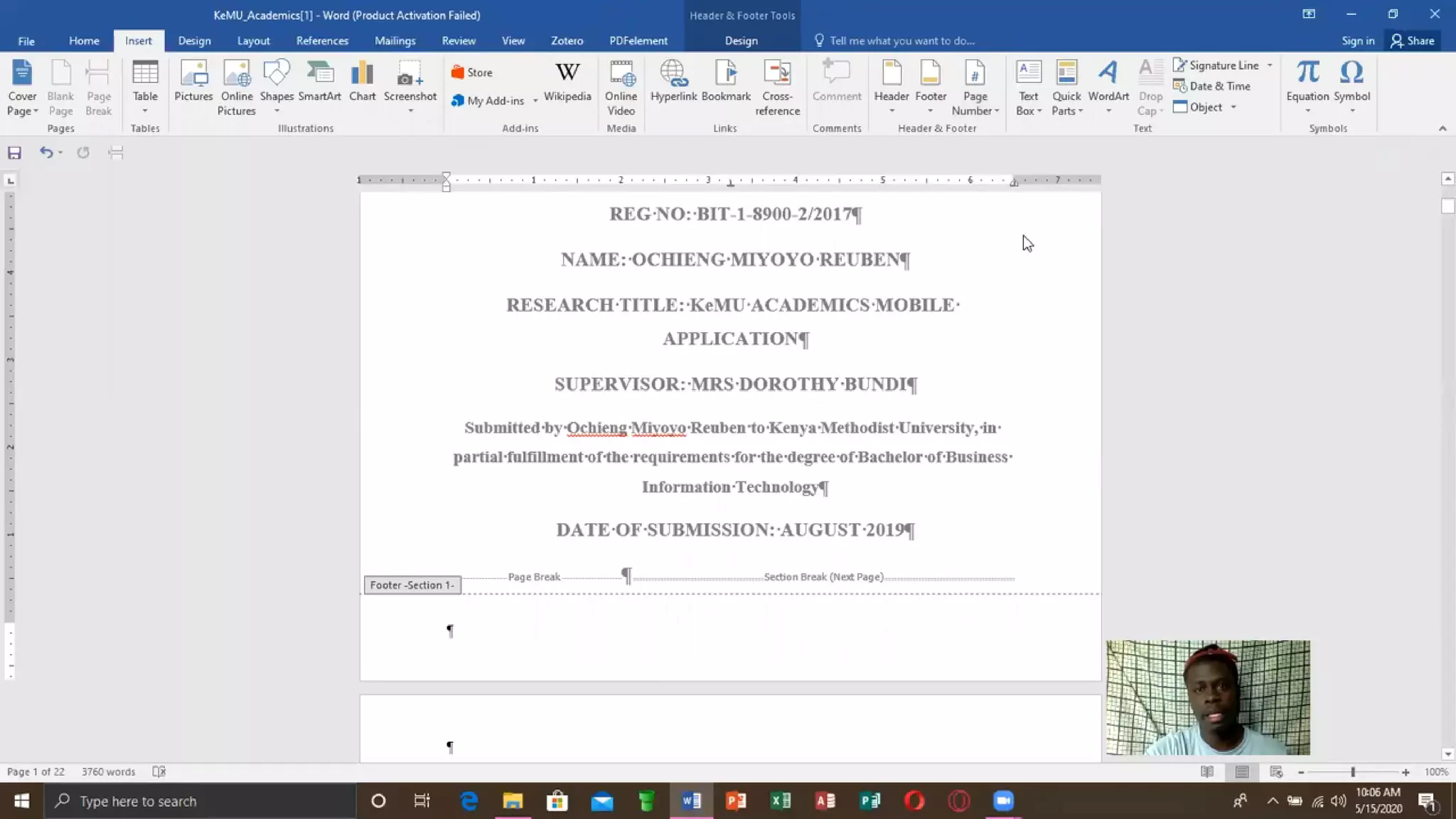Switch to Read Mode view
The height and width of the screenshot is (819, 1456).
pos(1207,772)
